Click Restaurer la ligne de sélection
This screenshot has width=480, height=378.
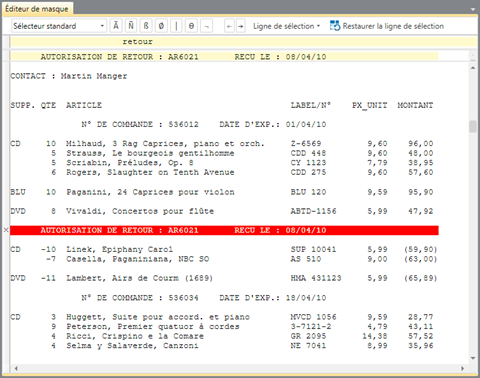387,26
